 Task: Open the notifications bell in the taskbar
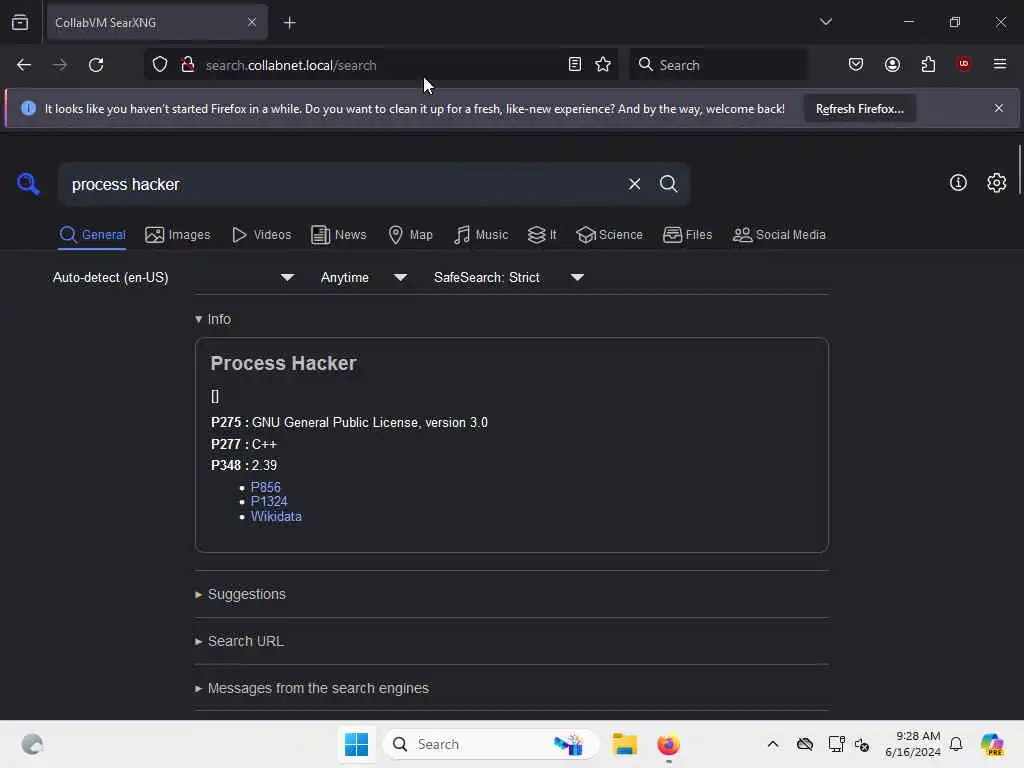[x=956, y=744]
